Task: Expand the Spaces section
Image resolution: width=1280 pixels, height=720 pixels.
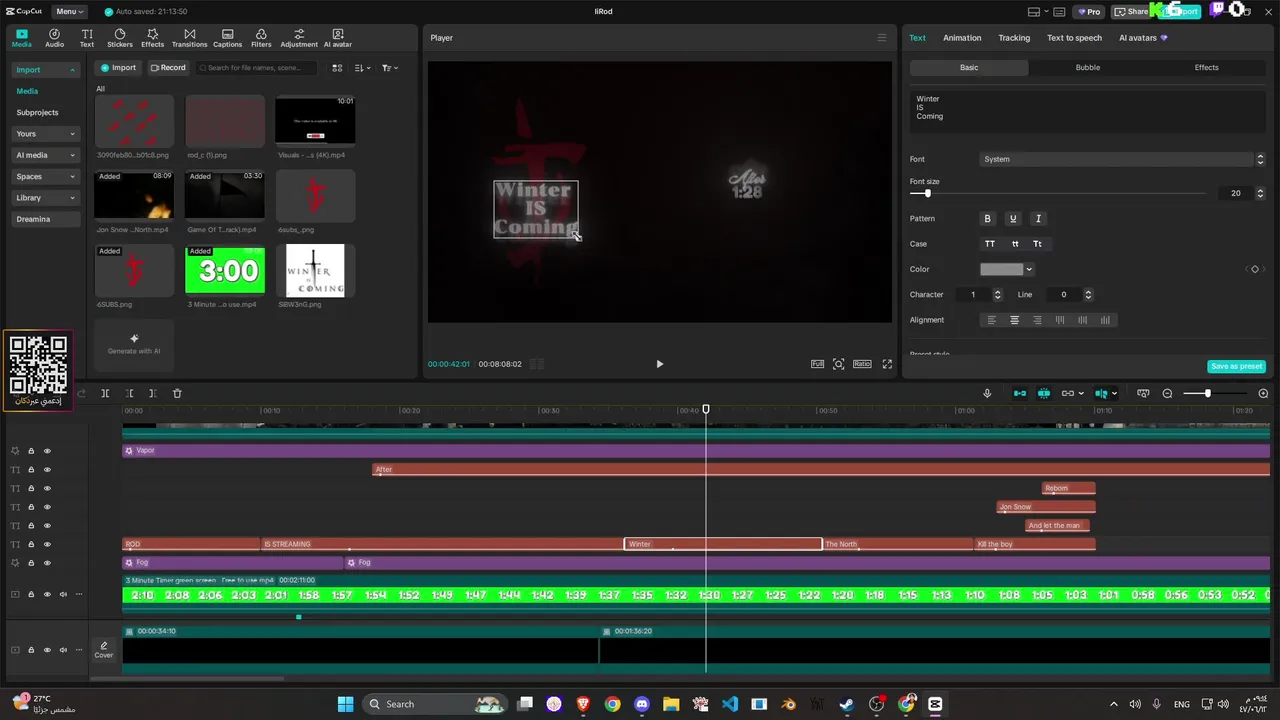Action: [x=45, y=176]
